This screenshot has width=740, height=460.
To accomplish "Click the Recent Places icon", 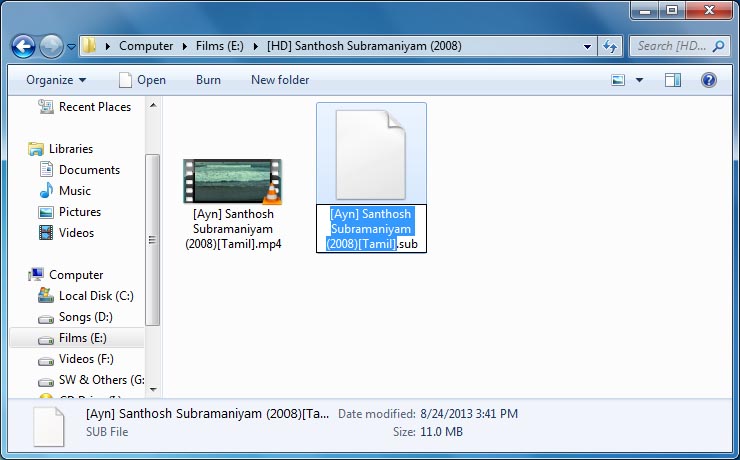I will (46, 107).
